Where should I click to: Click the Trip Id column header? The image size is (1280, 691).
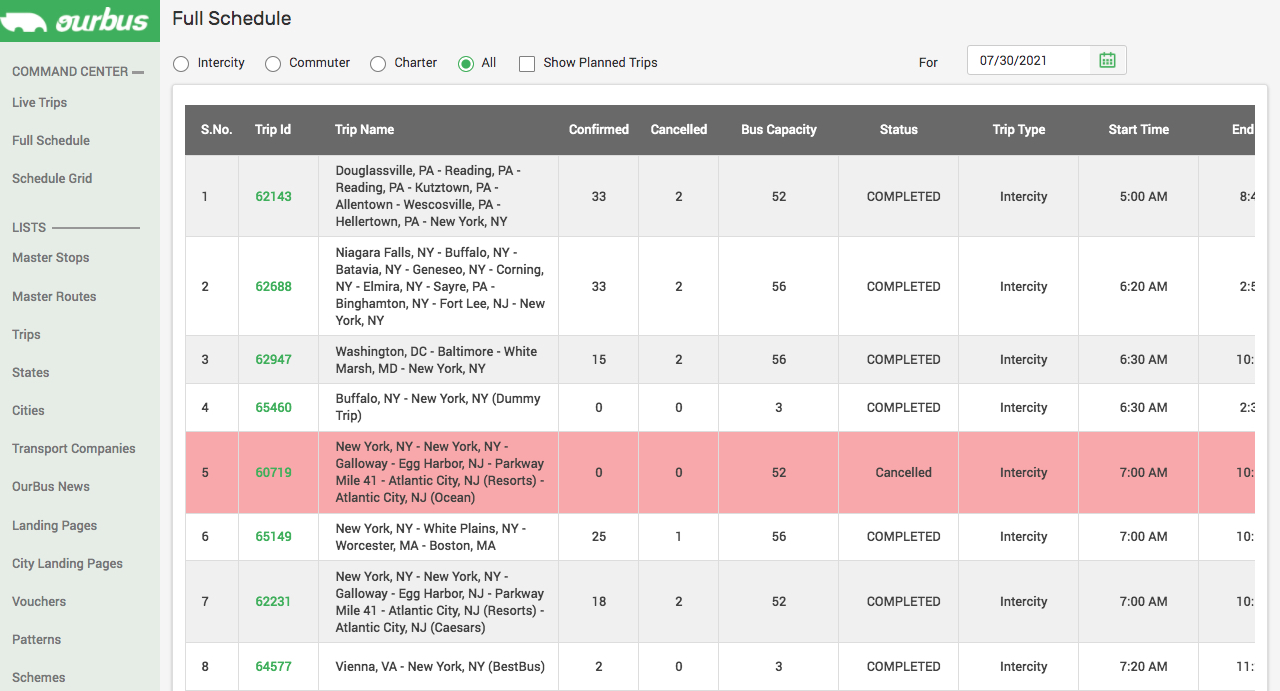[x=273, y=129]
